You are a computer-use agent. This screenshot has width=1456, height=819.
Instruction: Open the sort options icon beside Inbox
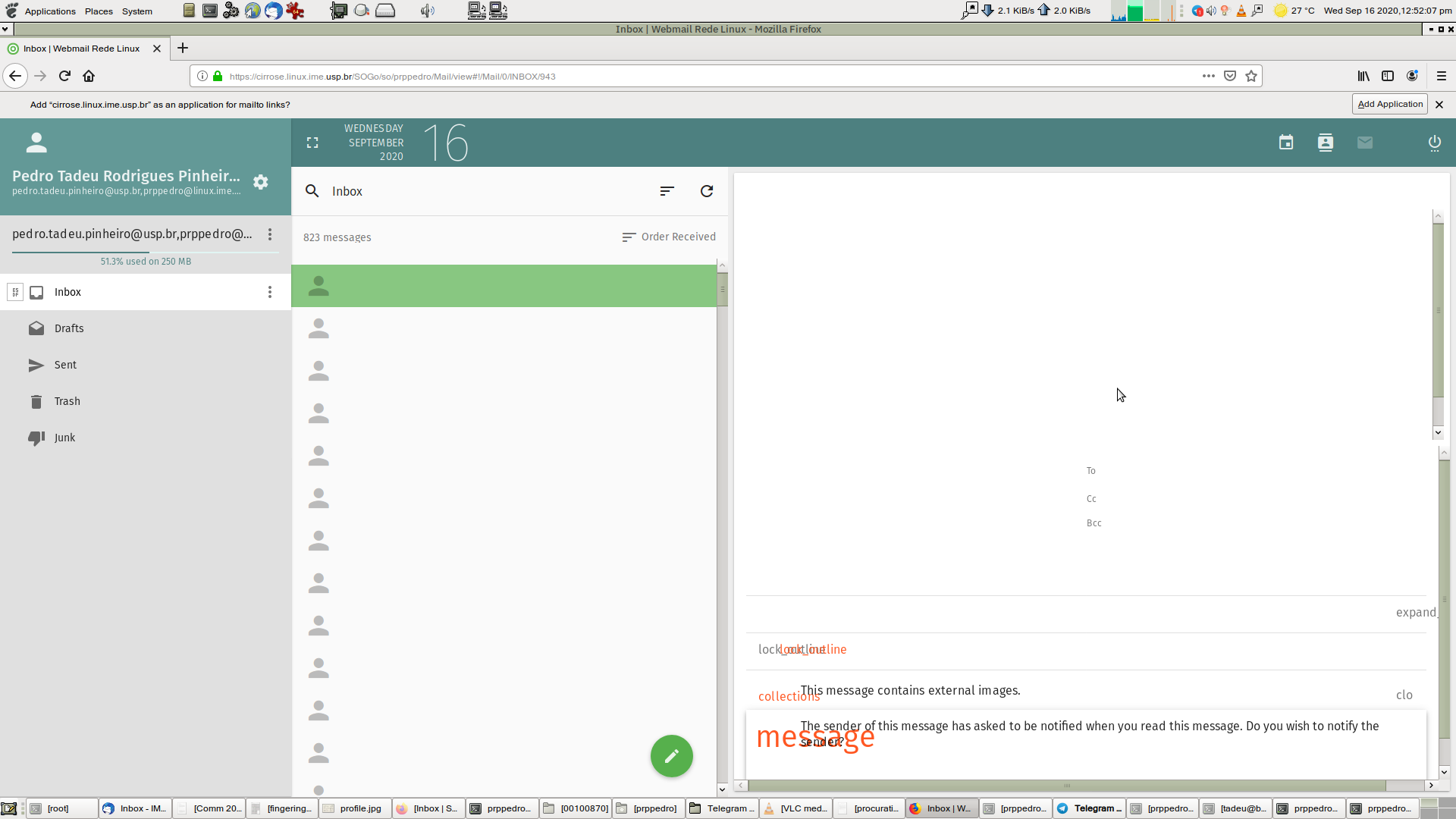(667, 191)
